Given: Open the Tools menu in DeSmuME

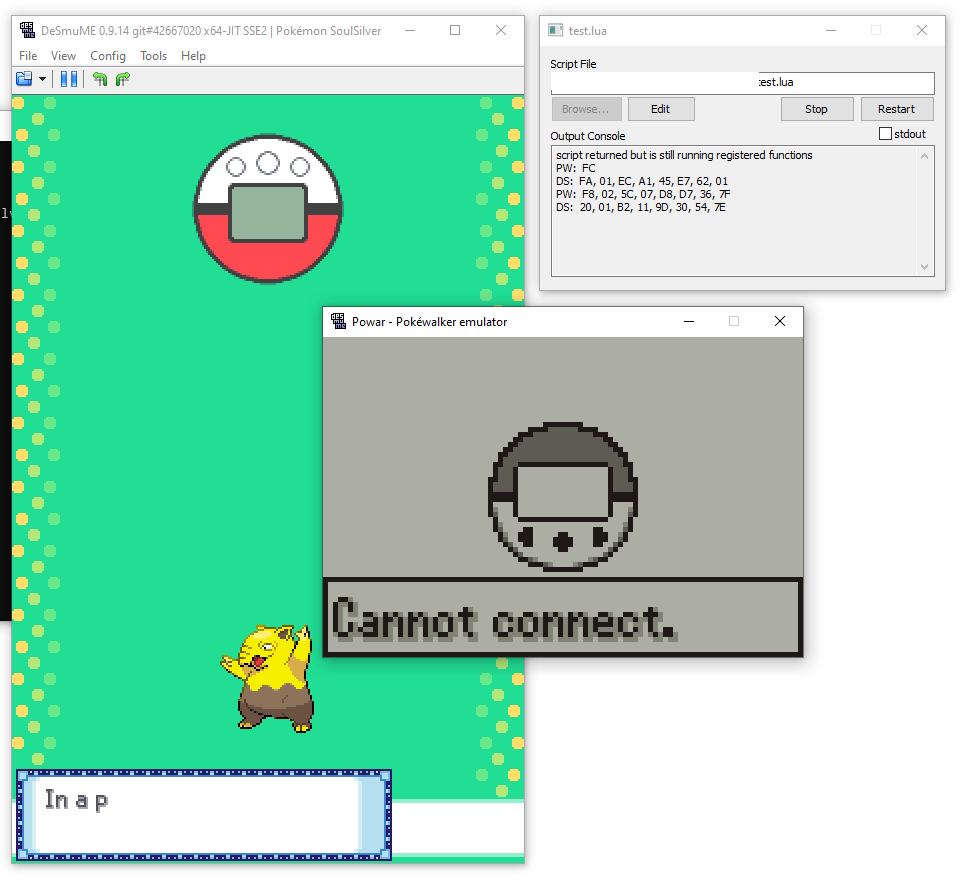Looking at the screenshot, I should [153, 56].
